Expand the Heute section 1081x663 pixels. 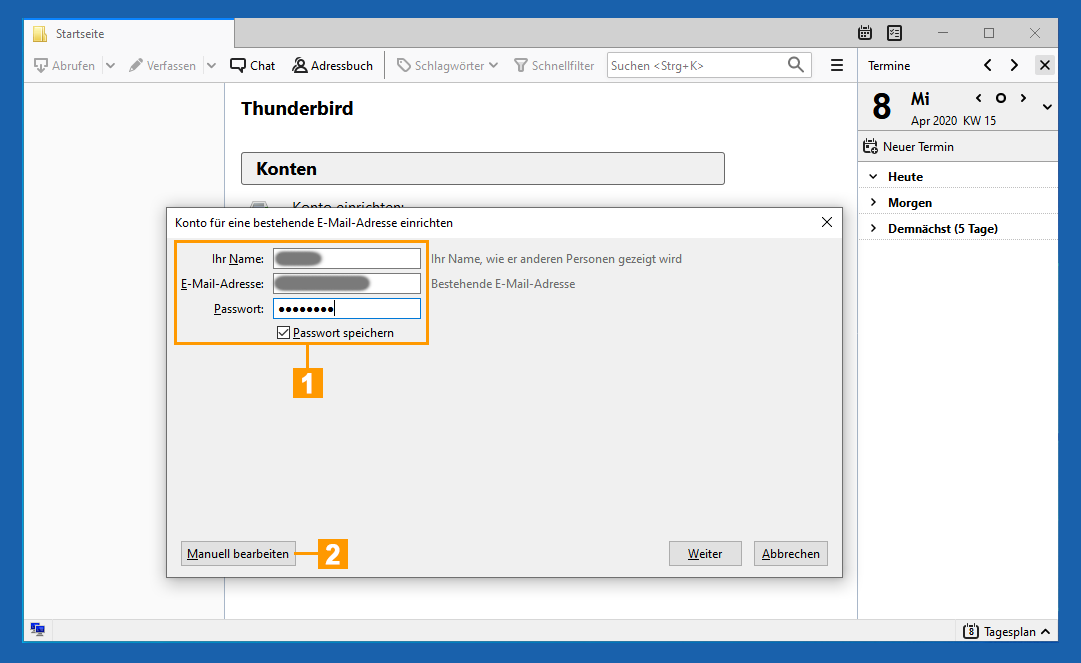(873, 177)
